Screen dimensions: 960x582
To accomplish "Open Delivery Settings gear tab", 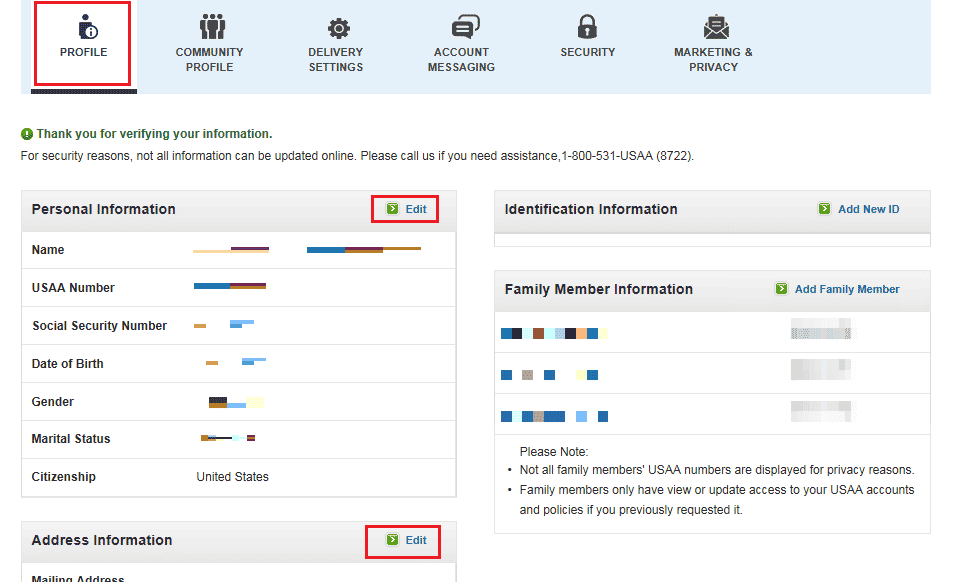I will (336, 45).
